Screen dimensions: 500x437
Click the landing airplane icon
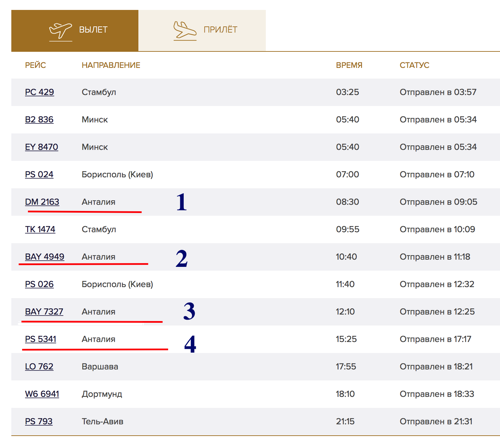pos(185,30)
